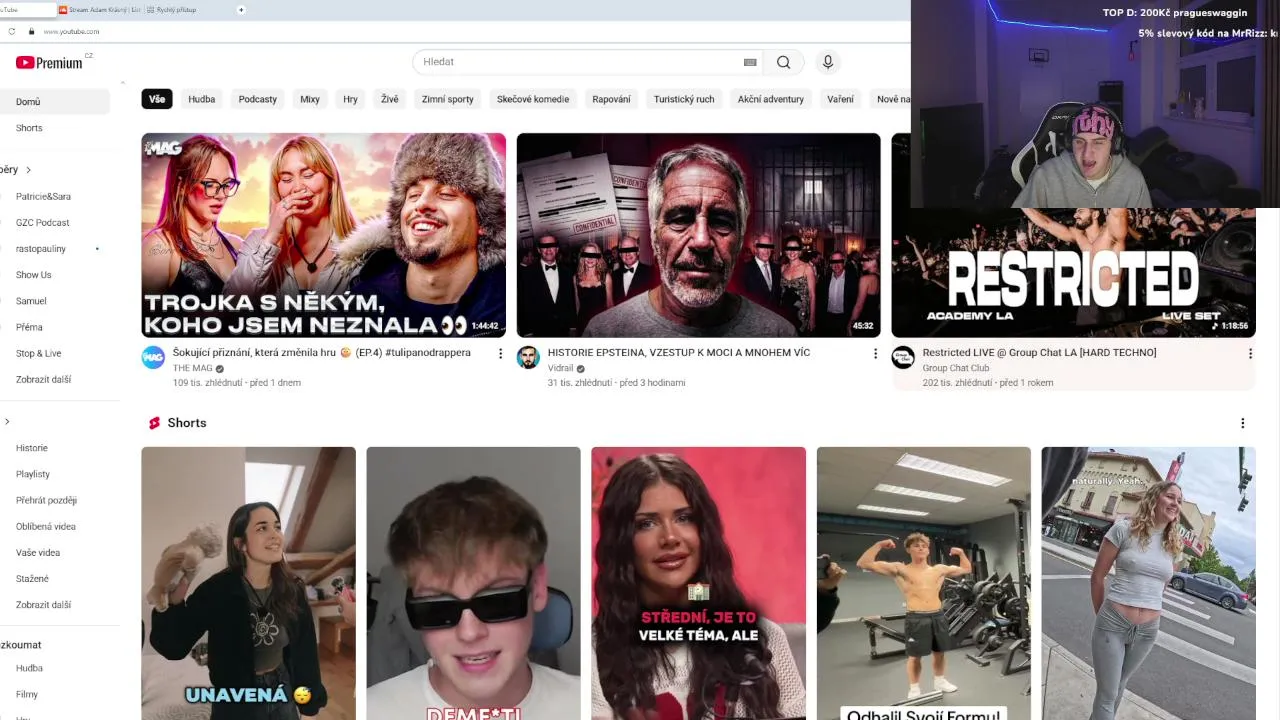
Task: Select the Hry filter chip
Action: tap(350, 99)
